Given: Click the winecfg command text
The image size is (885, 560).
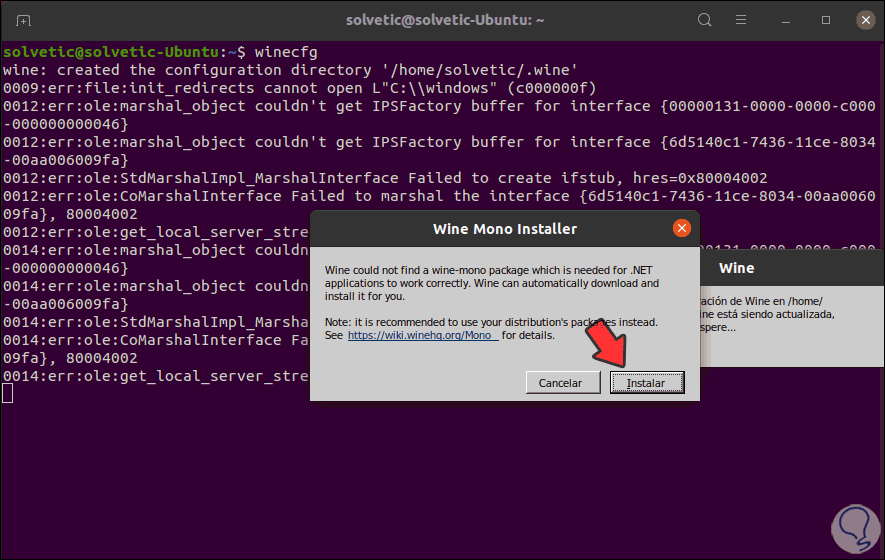Looking at the screenshot, I should point(286,52).
